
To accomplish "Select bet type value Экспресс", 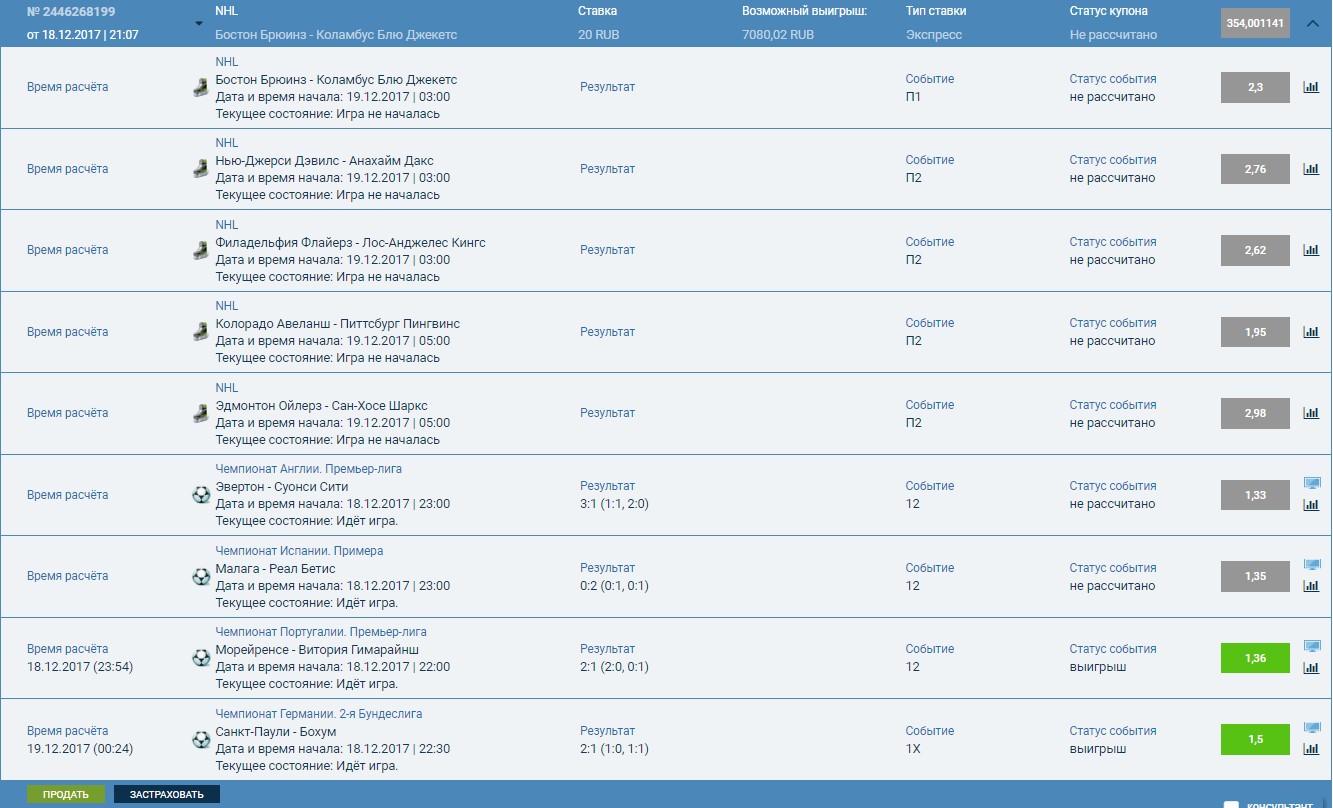I will [x=934, y=35].
